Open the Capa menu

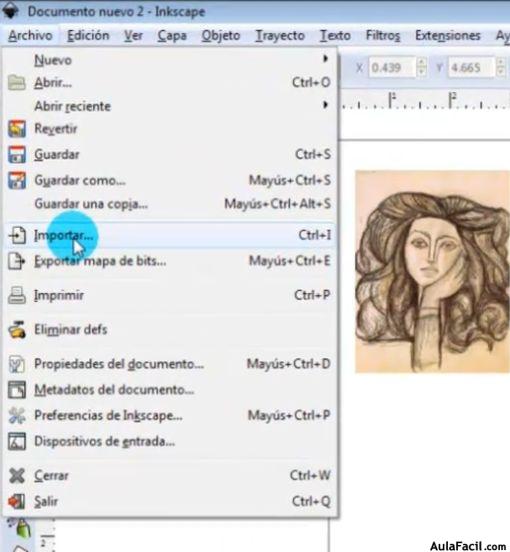(x=172, y=36)
